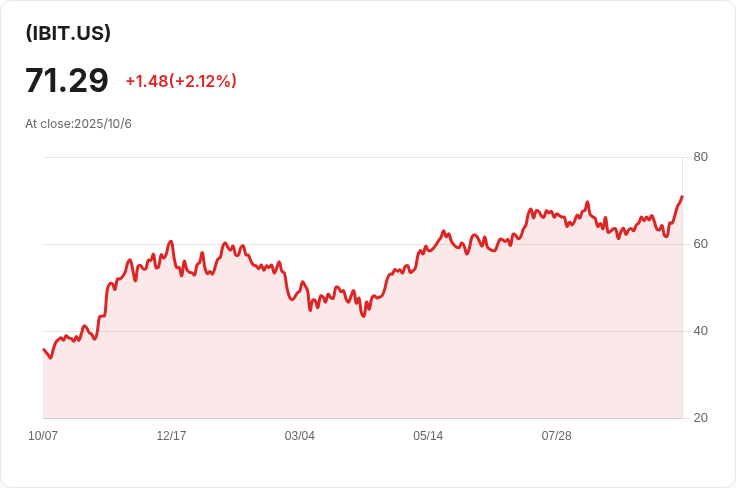Click the 60 value on the price axis

(700, 244)
